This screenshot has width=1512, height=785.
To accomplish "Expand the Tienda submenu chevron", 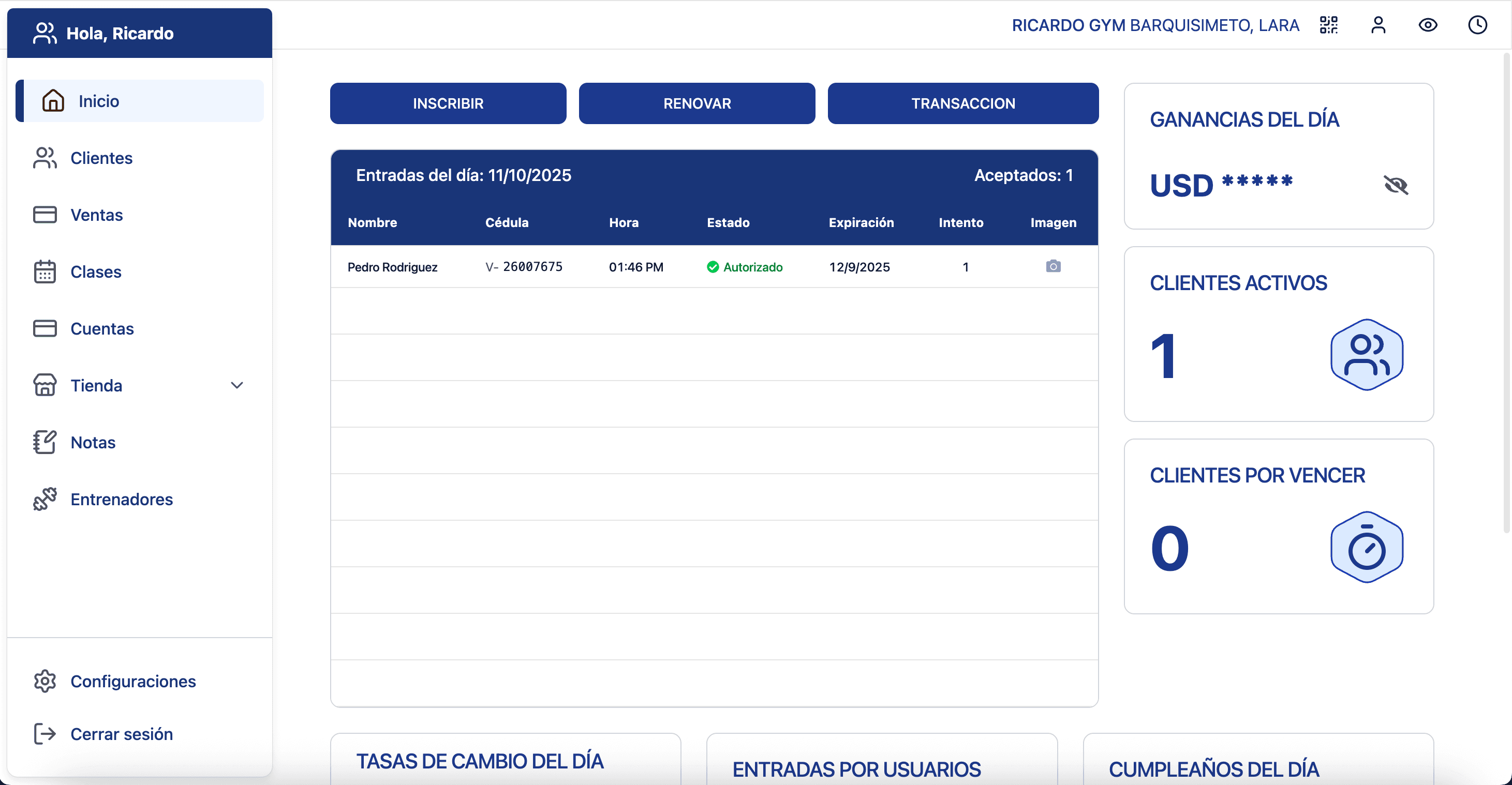I will coord(237,385).
